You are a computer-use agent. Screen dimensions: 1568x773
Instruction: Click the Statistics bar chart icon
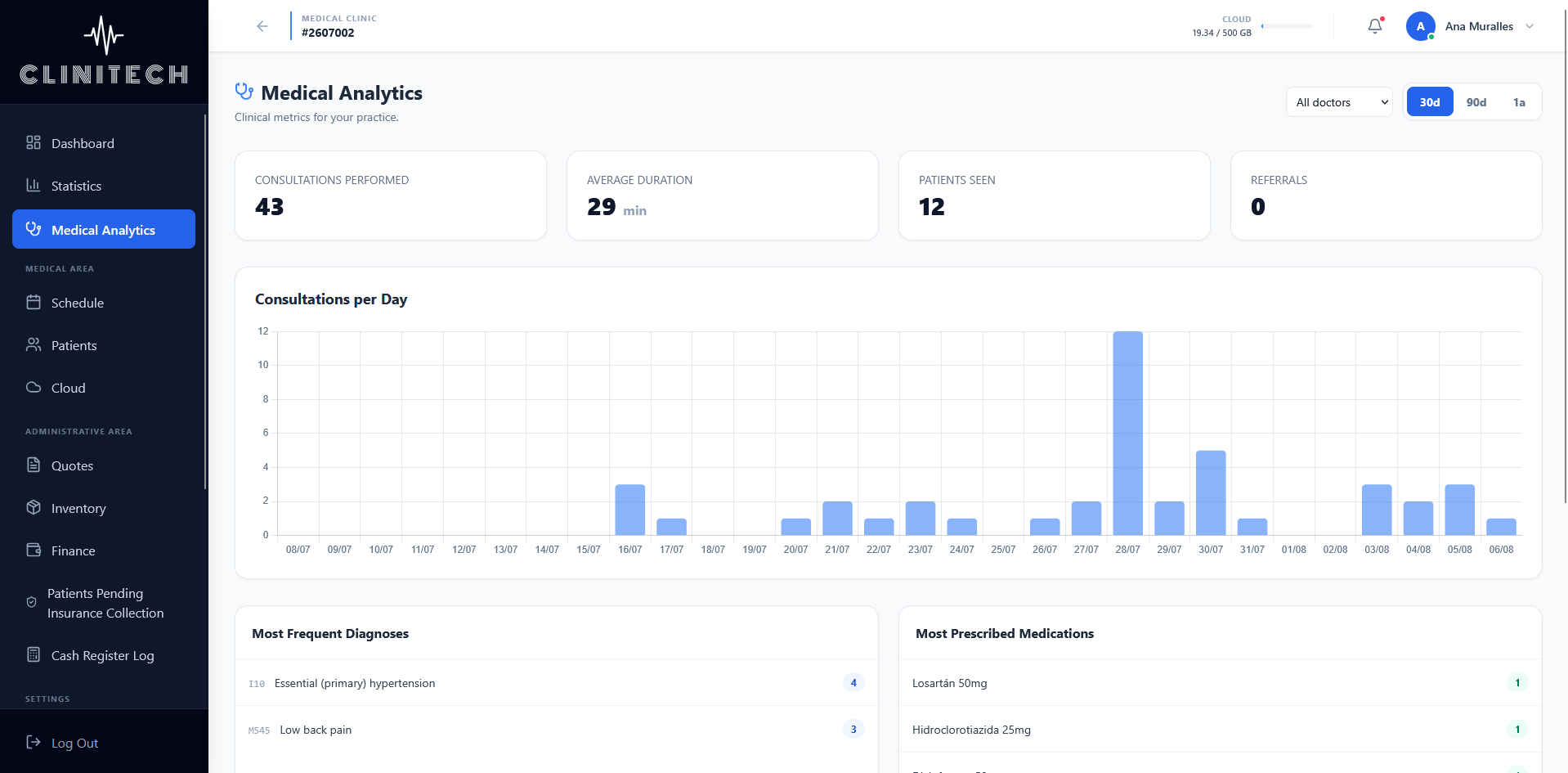click(34, 186)
